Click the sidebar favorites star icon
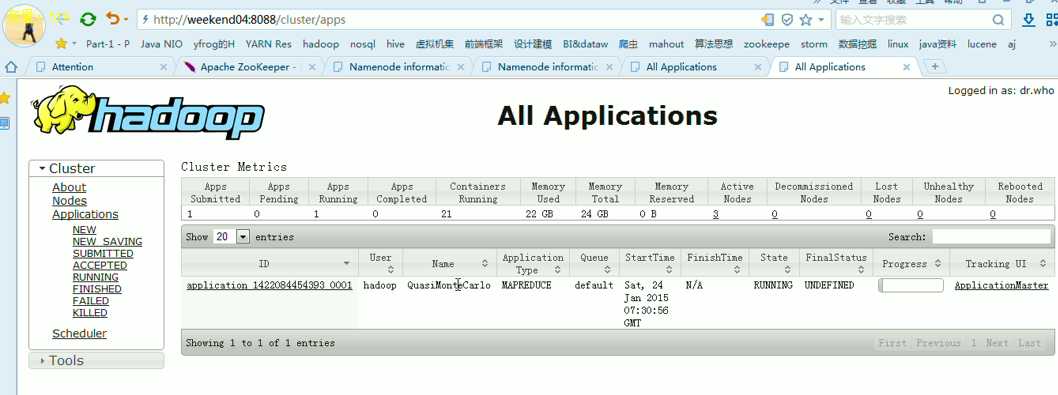Screen dimensions: 1058x395 coord(5,98)
